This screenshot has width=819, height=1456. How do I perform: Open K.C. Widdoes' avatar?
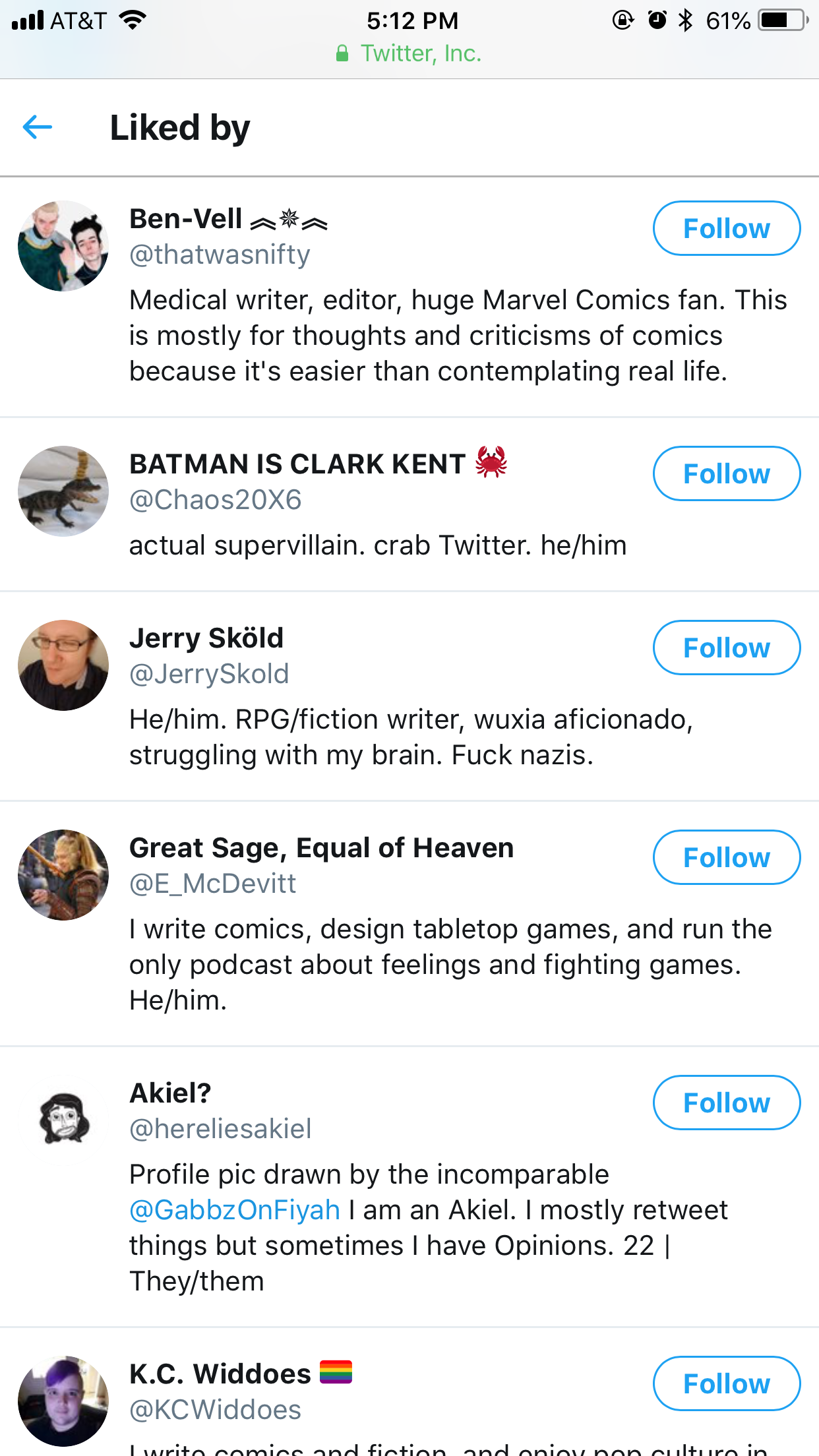63,1401
